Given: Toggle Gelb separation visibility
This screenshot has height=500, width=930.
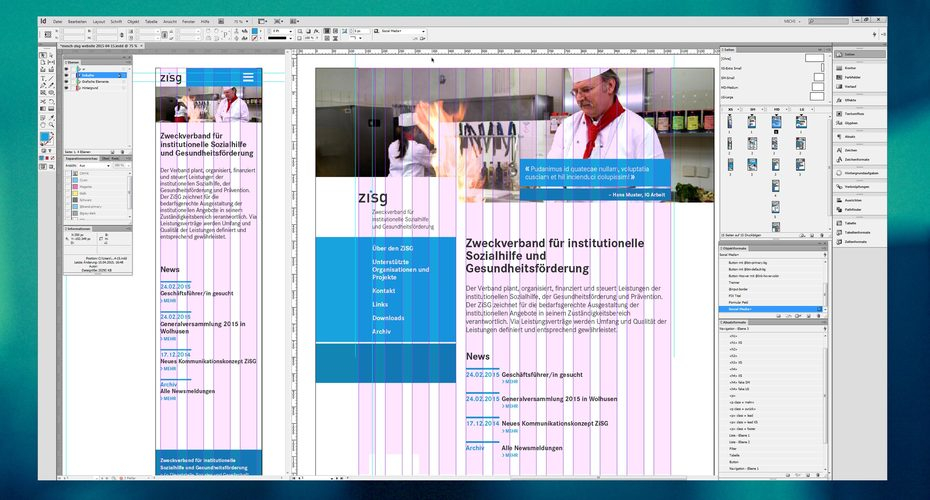Looking at the screenshot, I should coord(68,193).
